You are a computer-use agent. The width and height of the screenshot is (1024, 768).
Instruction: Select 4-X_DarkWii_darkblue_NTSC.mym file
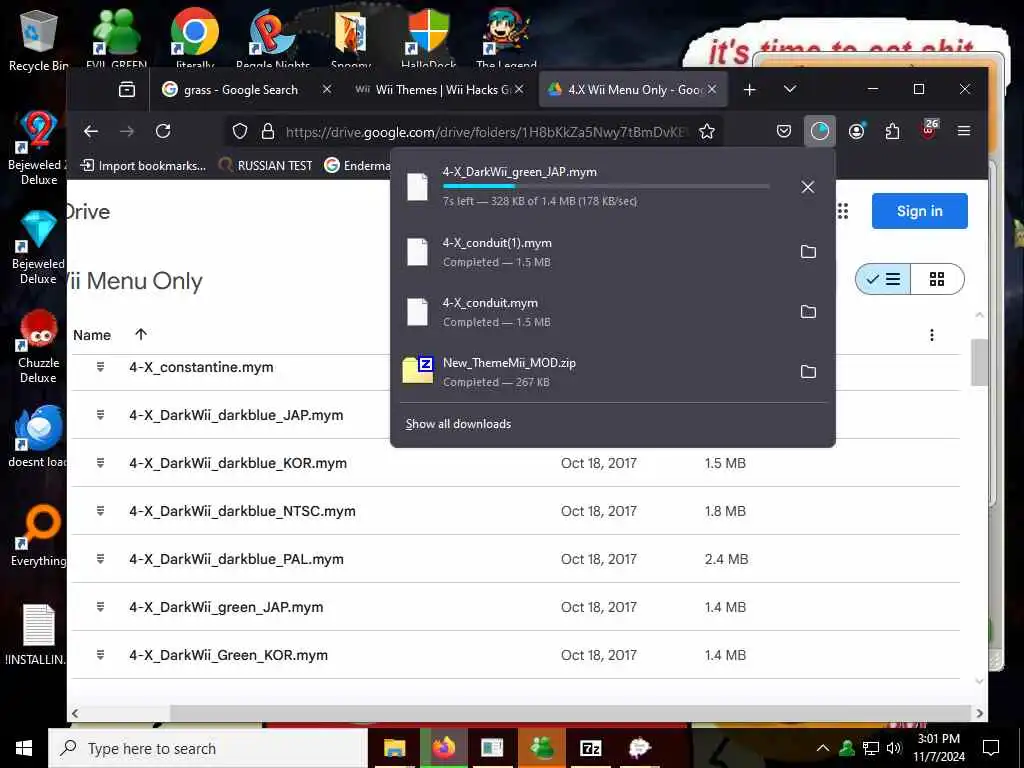coord(242,511)
